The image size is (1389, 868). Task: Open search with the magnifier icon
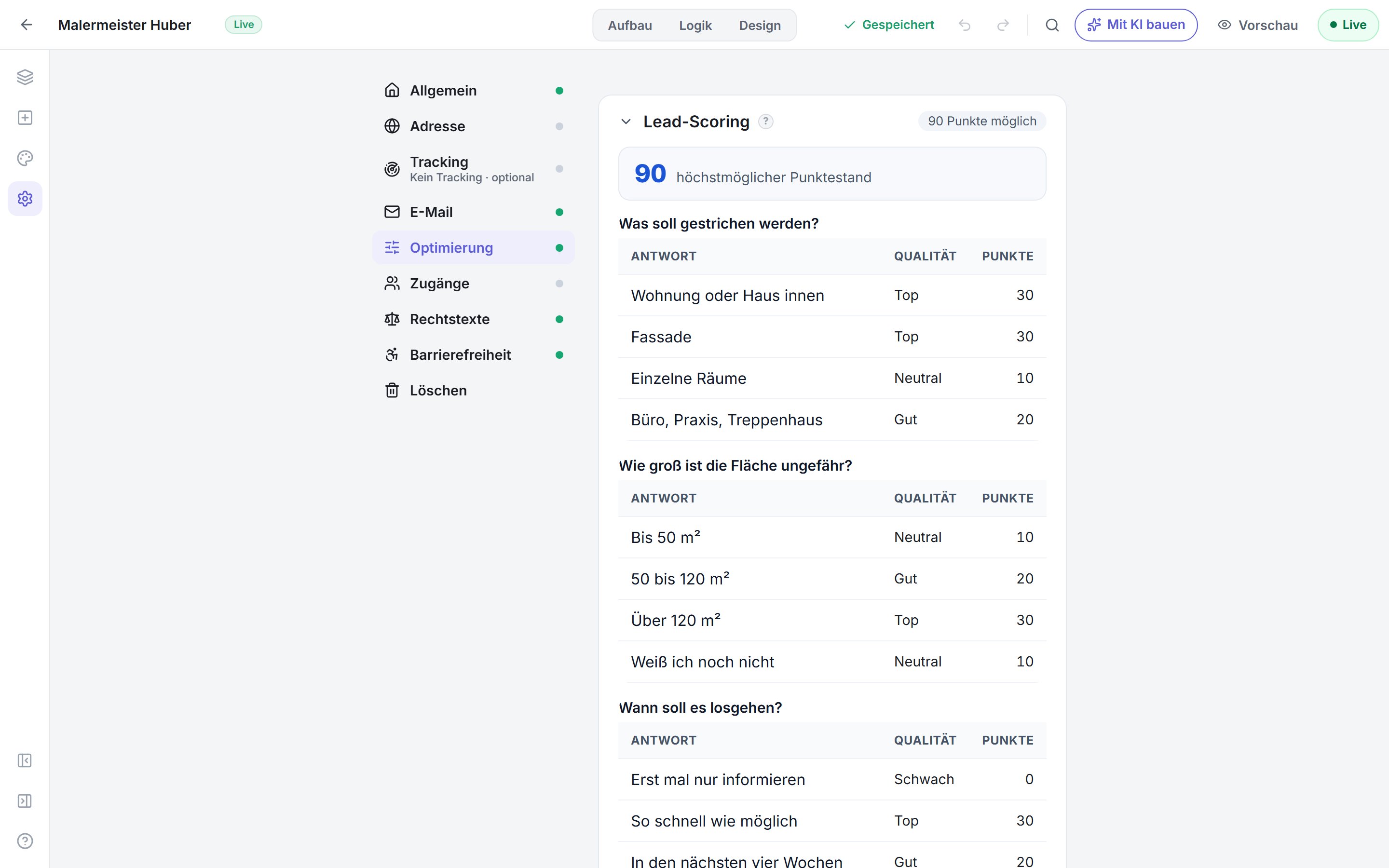tap(1052, 25)
